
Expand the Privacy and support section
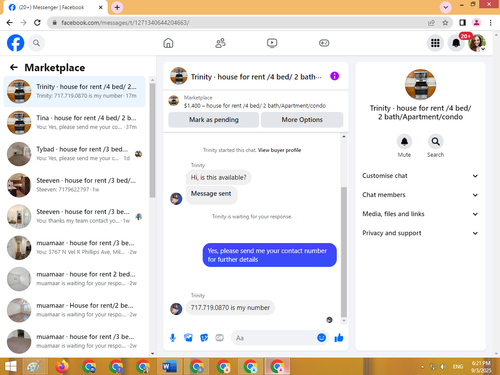(420, 233)
